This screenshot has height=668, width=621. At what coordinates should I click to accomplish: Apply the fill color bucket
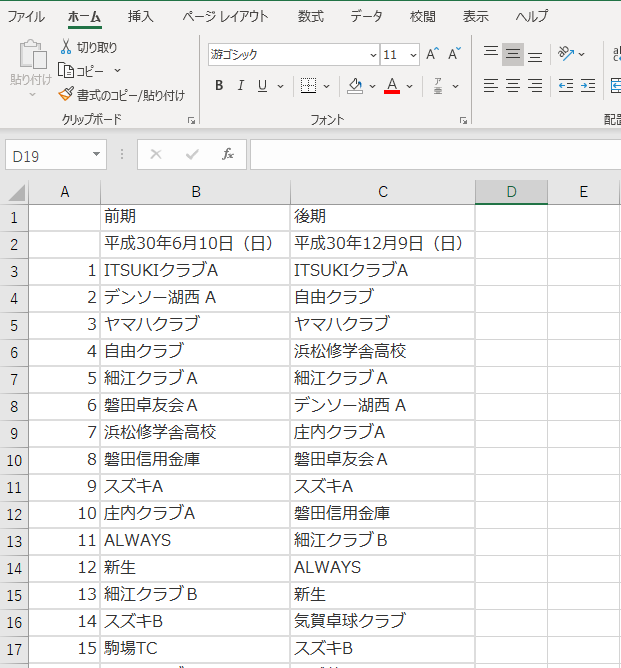tap(355, 86)
